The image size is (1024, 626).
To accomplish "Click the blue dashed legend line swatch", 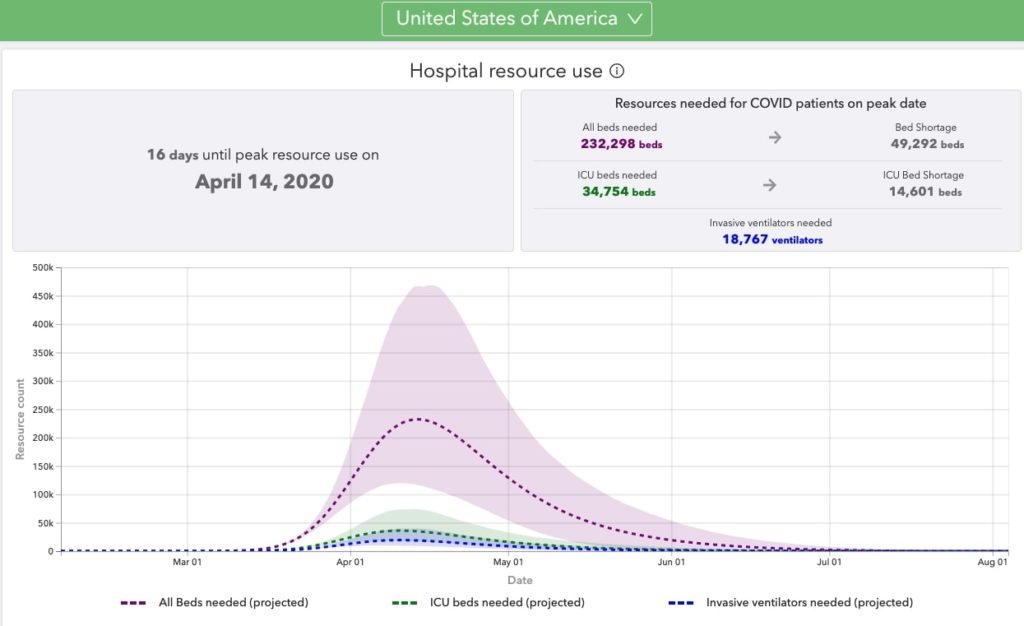I will pos(682,603).
